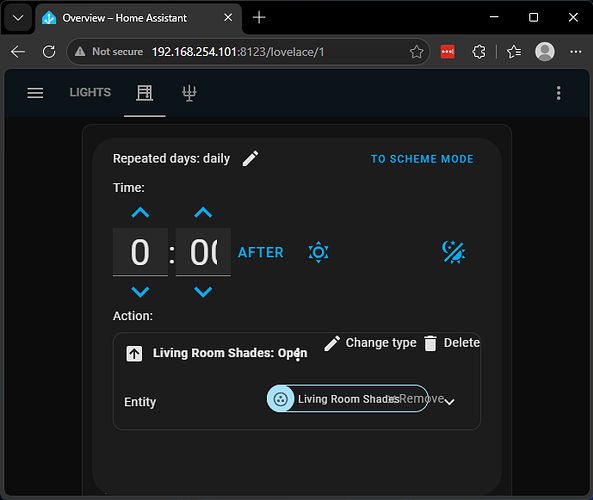Select the shades blind icon tab
Screen dimensions: 593x500
click(145, 93)
